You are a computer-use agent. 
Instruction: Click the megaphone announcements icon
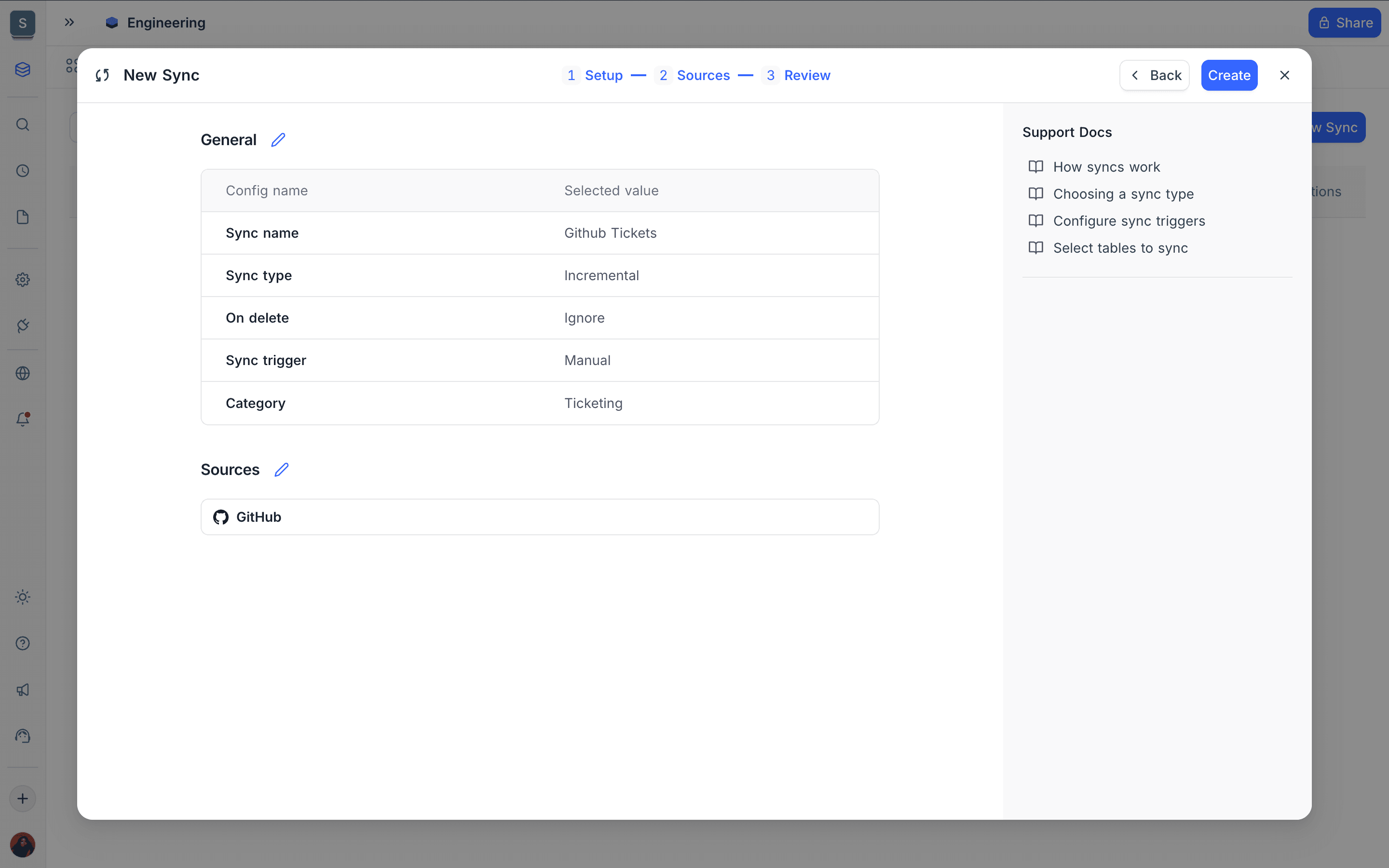pos(22,690)
